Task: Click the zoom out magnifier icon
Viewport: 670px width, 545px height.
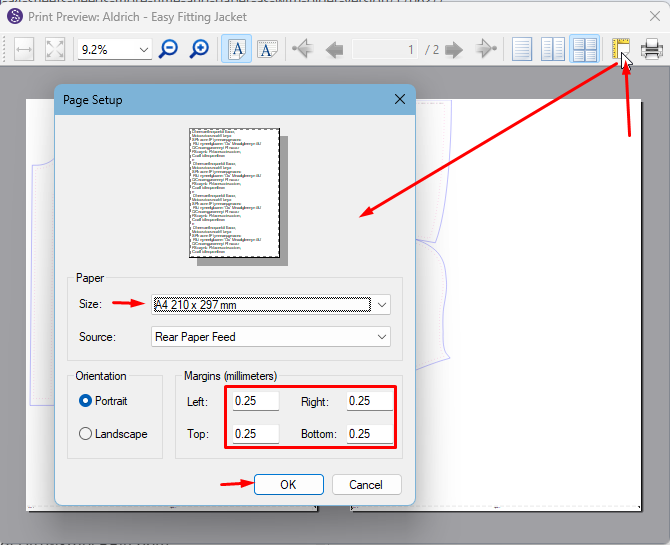Action: [x=169, y=49]
